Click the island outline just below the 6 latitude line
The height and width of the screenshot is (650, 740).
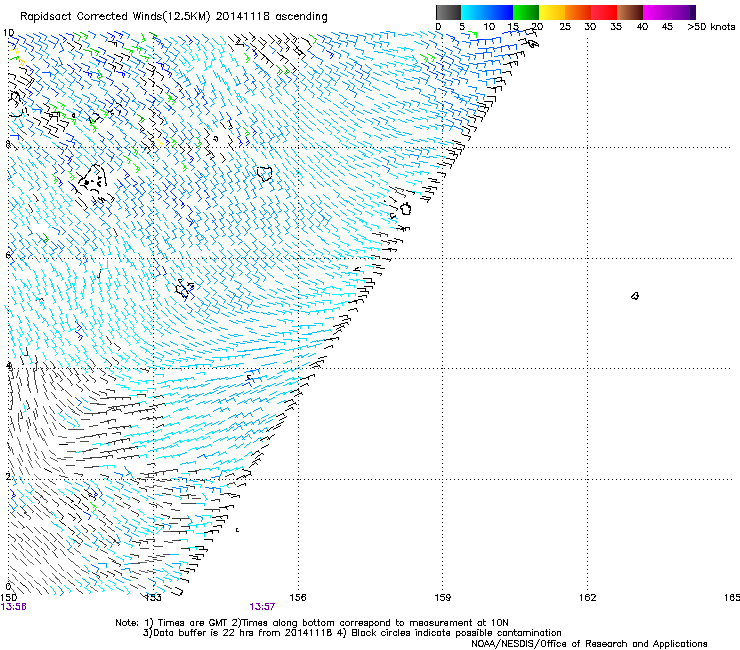pos(184,289)
